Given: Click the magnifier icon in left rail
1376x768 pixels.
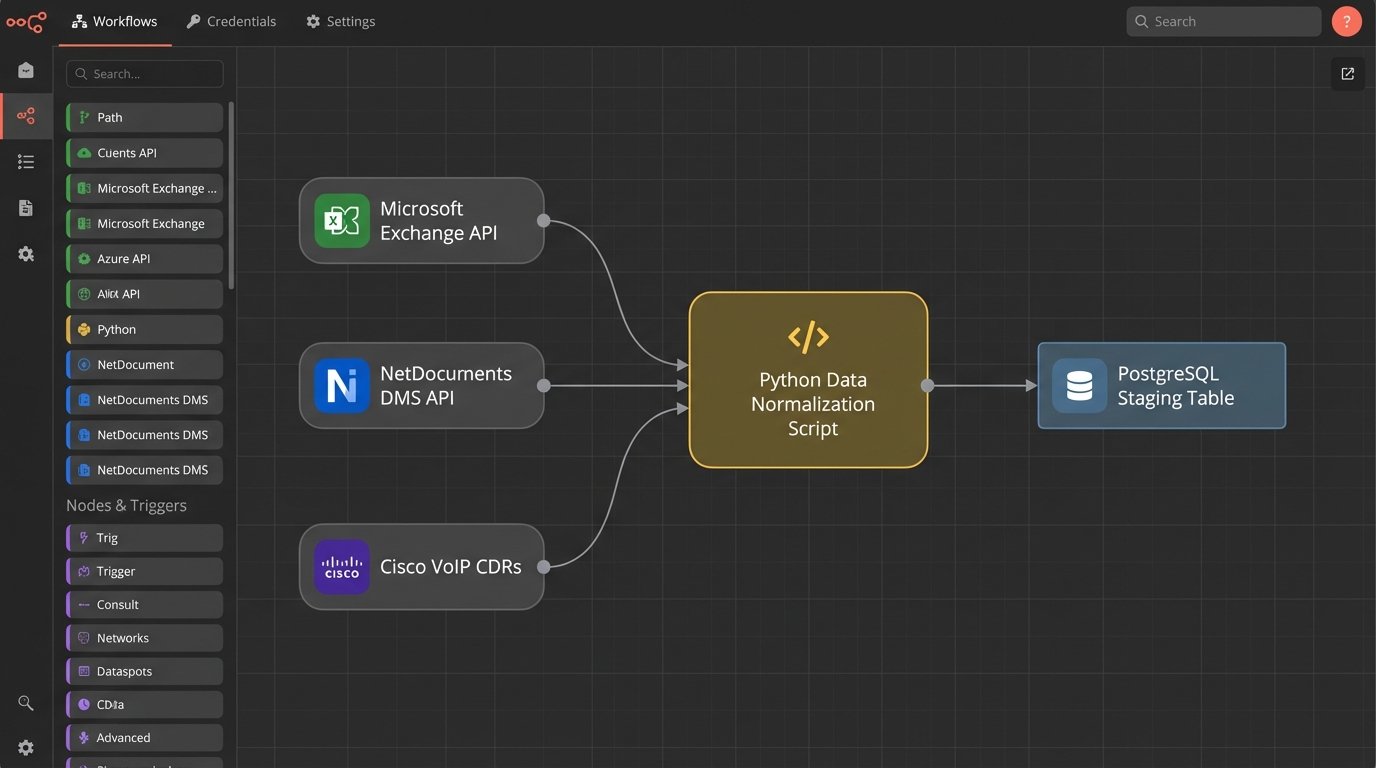Looking at the screenshot, I should (26, 703).
